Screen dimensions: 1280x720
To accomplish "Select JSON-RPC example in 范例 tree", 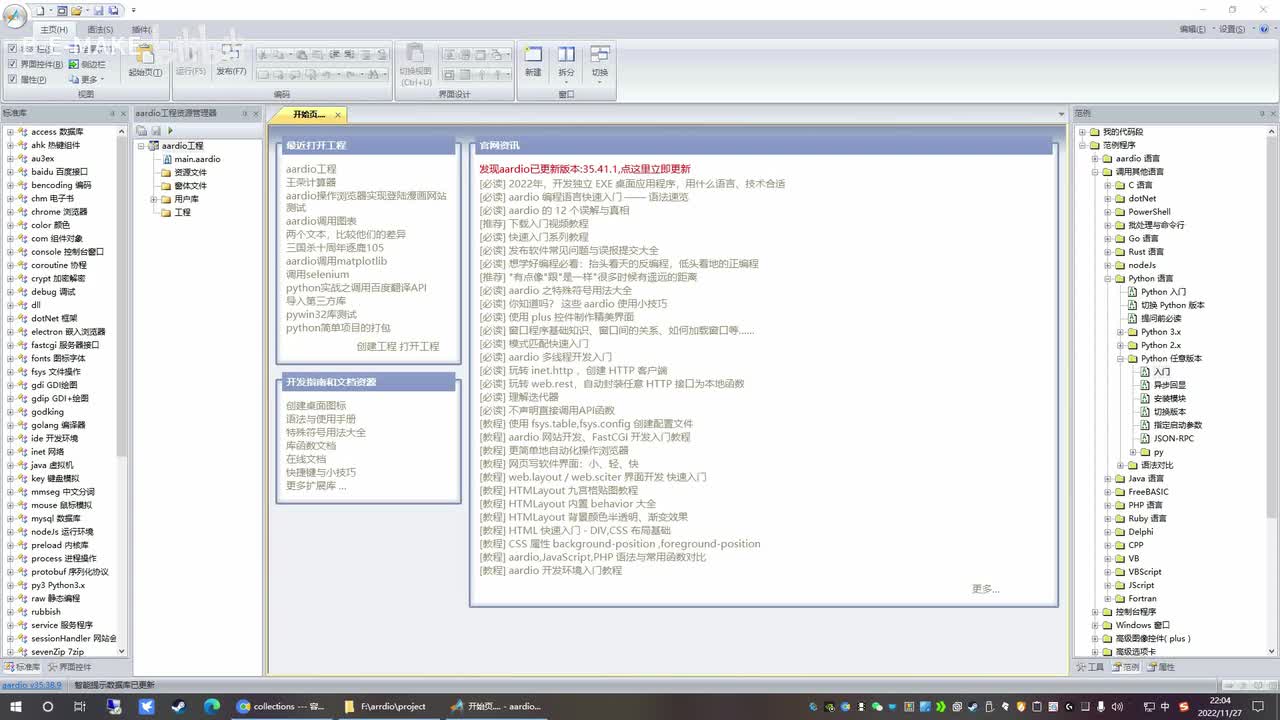I will point(1173,439).
